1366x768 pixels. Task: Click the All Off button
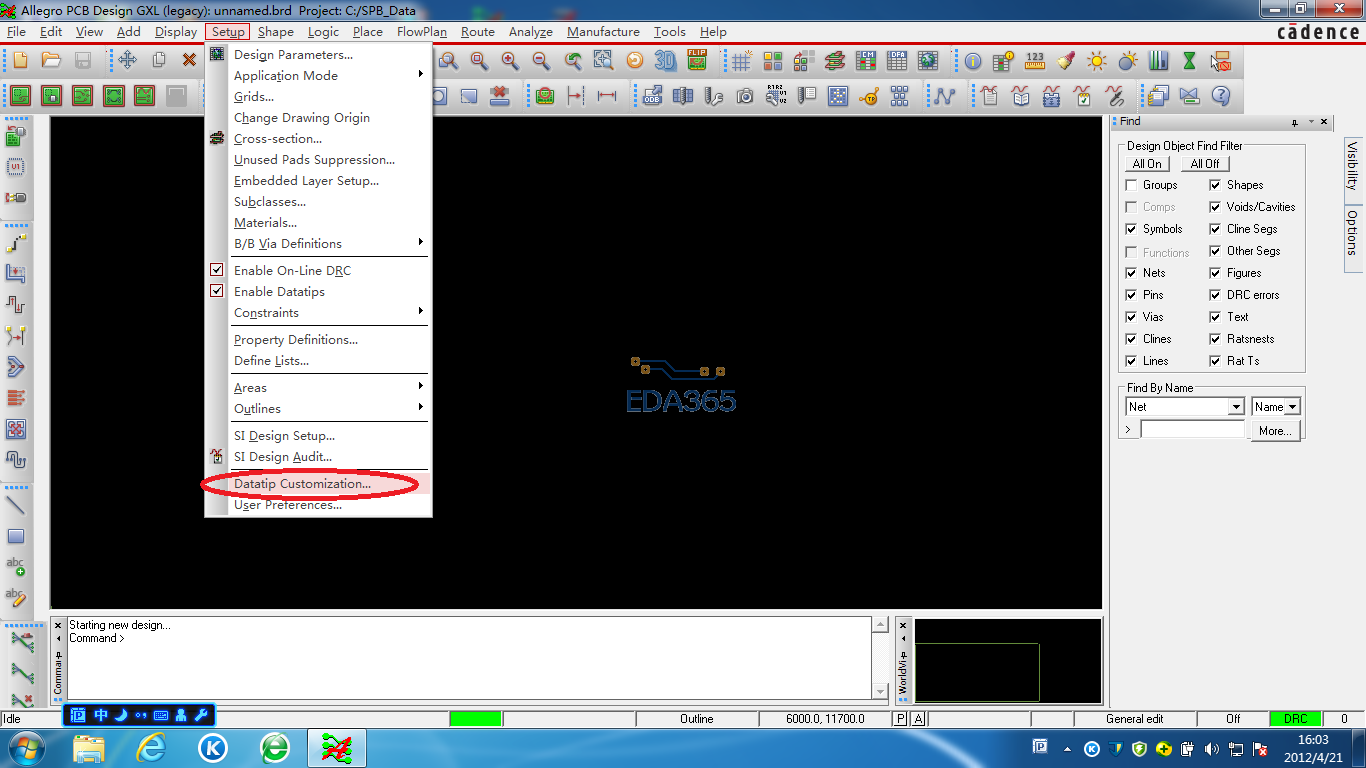pos(1205,164)
